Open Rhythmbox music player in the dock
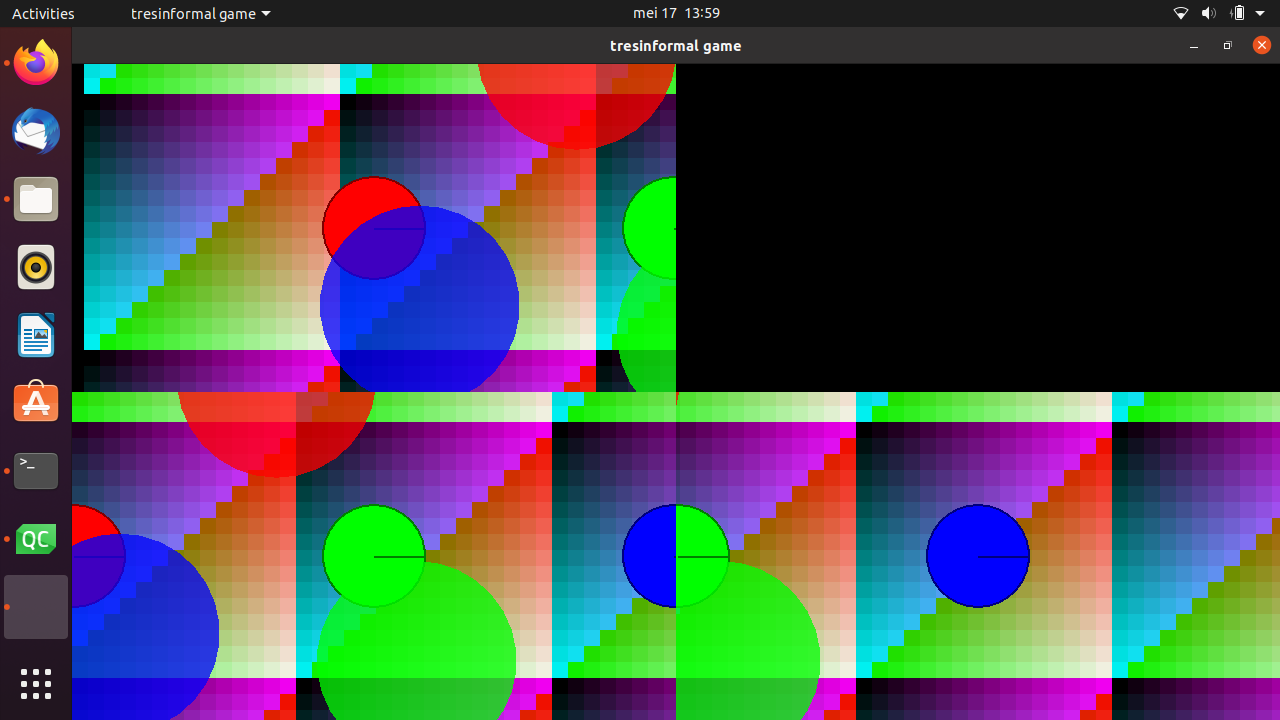The width and height of the screenshot is (1280, 720). coord(36,267)
